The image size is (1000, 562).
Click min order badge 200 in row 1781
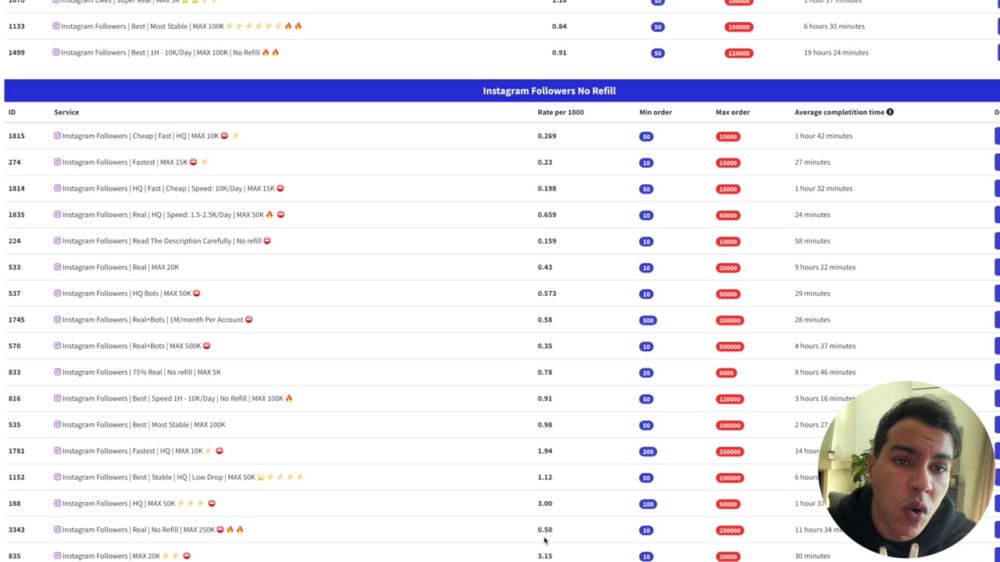point(647,452)
